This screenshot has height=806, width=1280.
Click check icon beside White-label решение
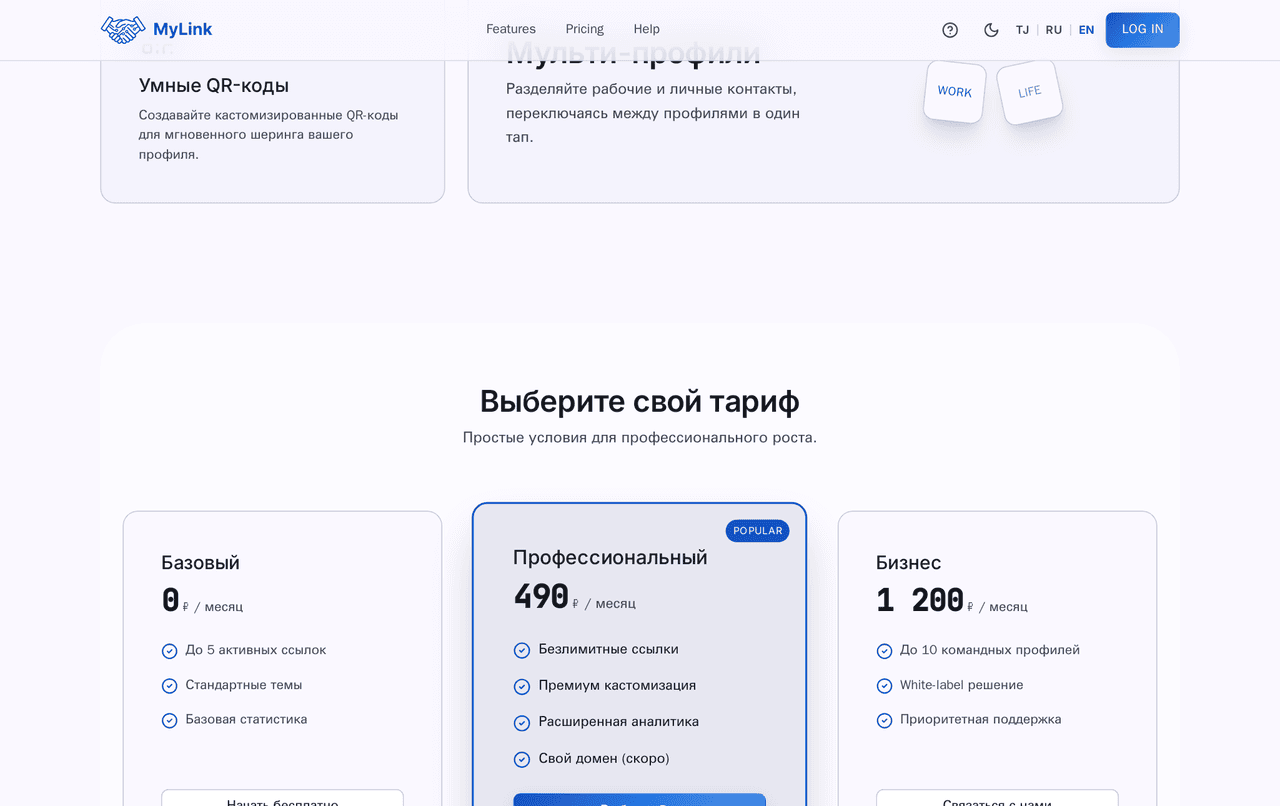coord(884,686)
